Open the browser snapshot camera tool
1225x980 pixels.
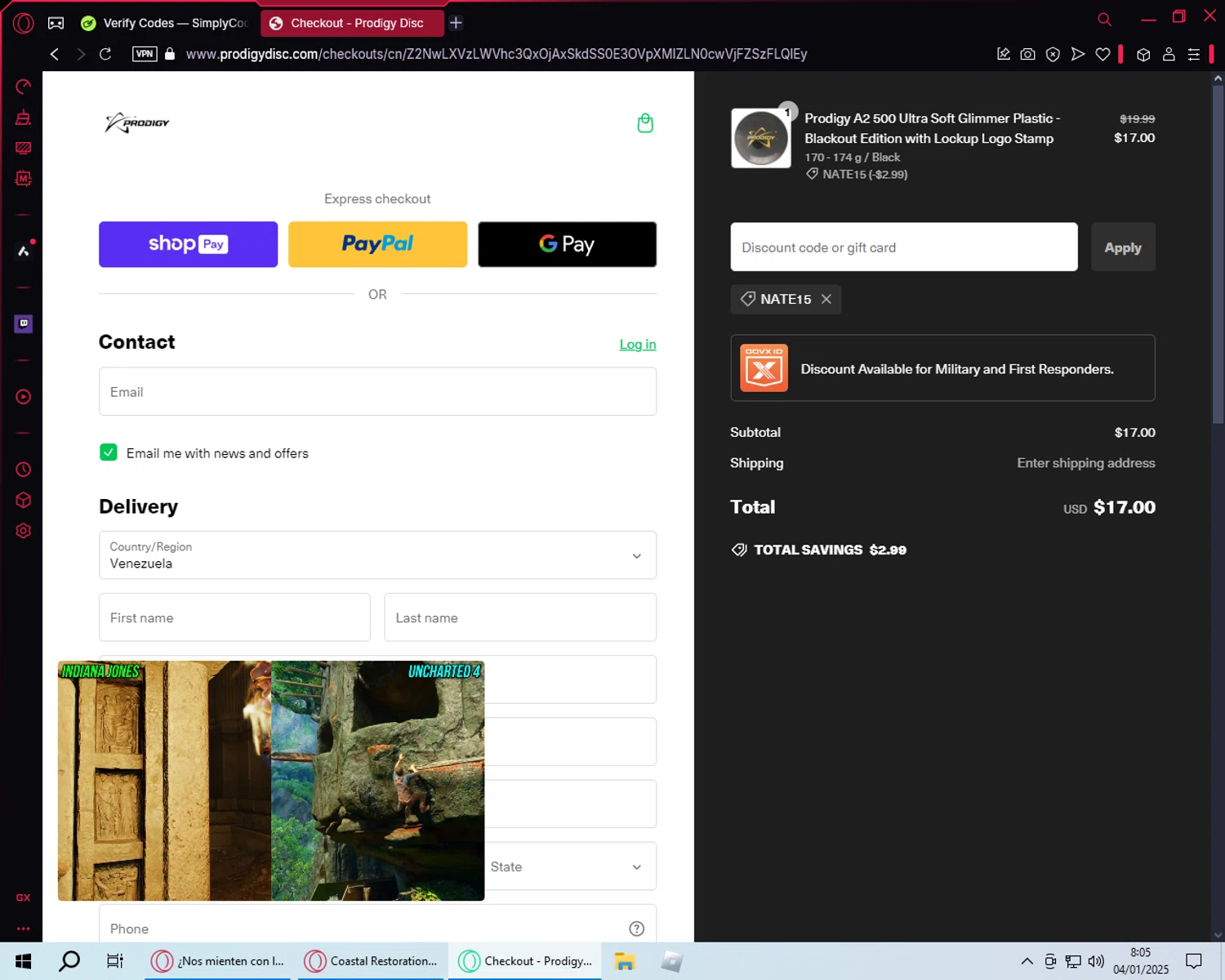pos(1028,54)
